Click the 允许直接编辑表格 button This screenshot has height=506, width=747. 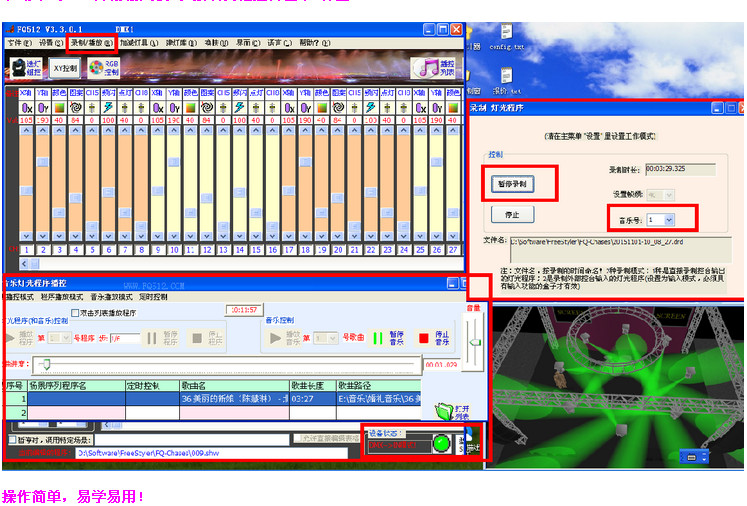coord(327,438)
